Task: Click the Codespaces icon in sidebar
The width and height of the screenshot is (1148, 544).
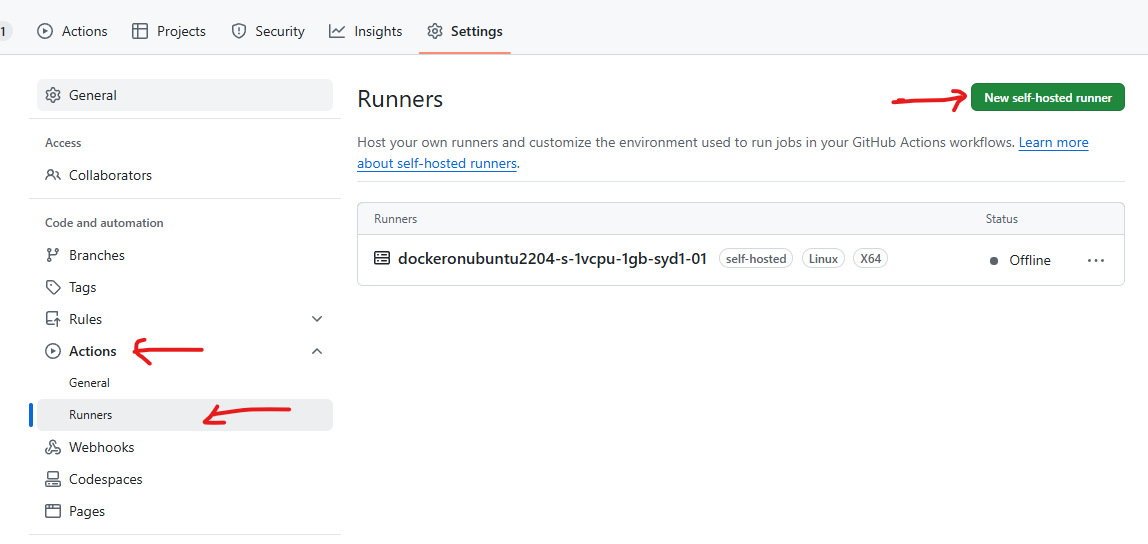Action: tap(53, 480)
